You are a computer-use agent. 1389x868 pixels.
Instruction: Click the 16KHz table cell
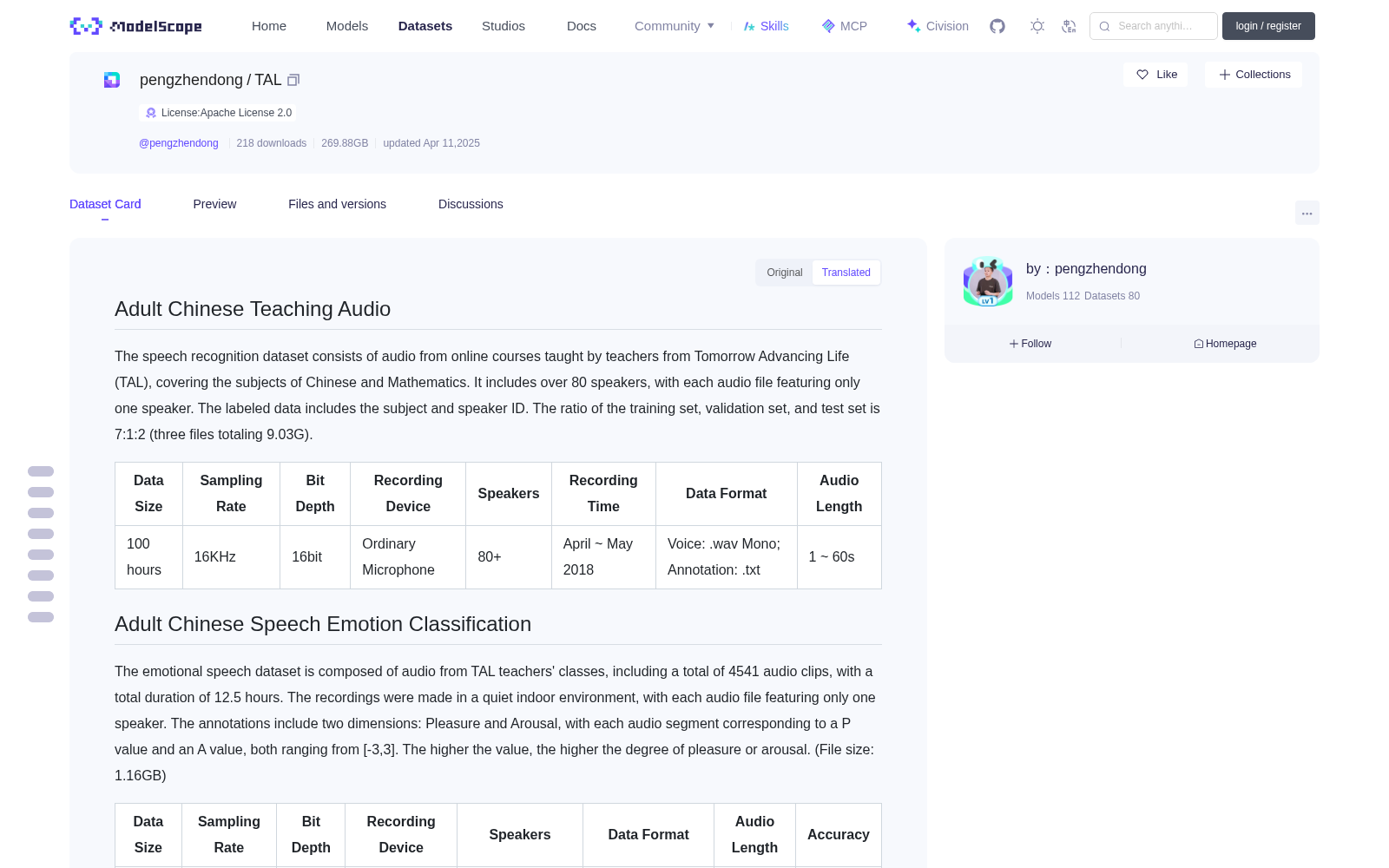pos(231,557)
